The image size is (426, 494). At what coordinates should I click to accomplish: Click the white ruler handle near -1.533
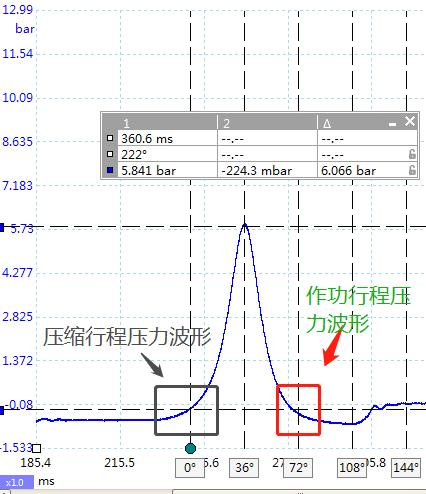point(36,448)
